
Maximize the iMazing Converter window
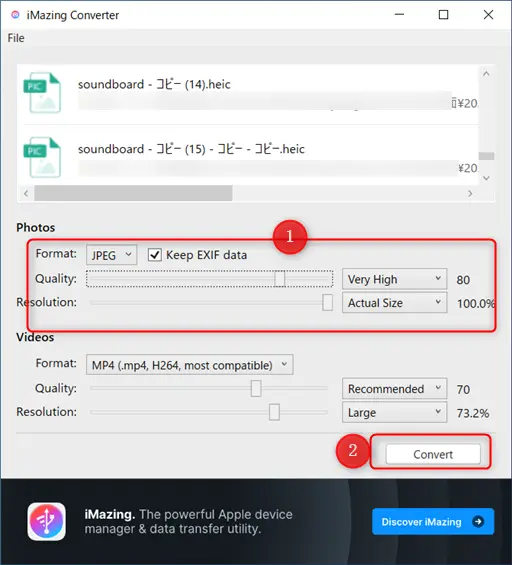pyautogui.click(x=443, y=15)
